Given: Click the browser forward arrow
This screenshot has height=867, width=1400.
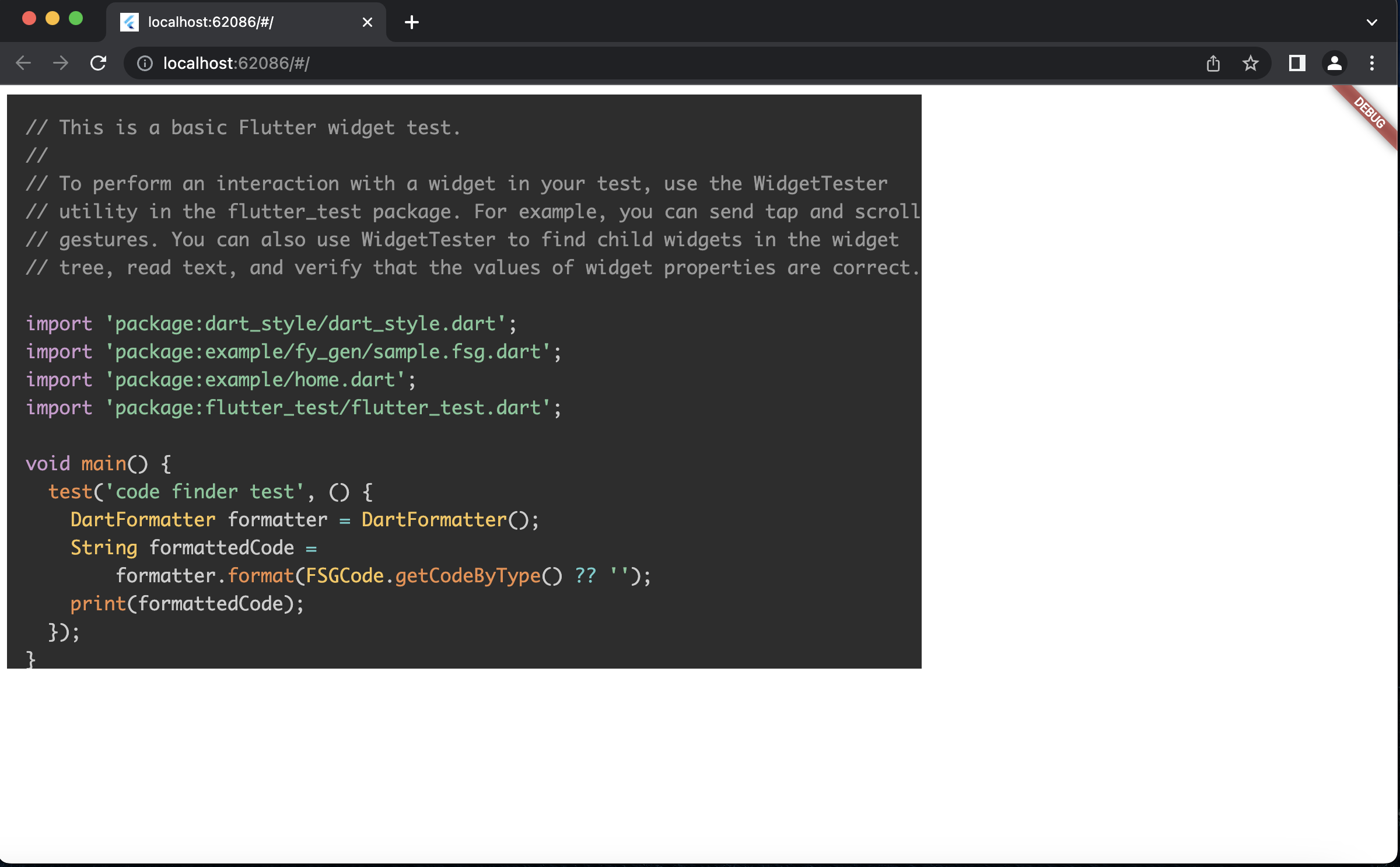Looking at the screenshot, I should tap(61, 63).
